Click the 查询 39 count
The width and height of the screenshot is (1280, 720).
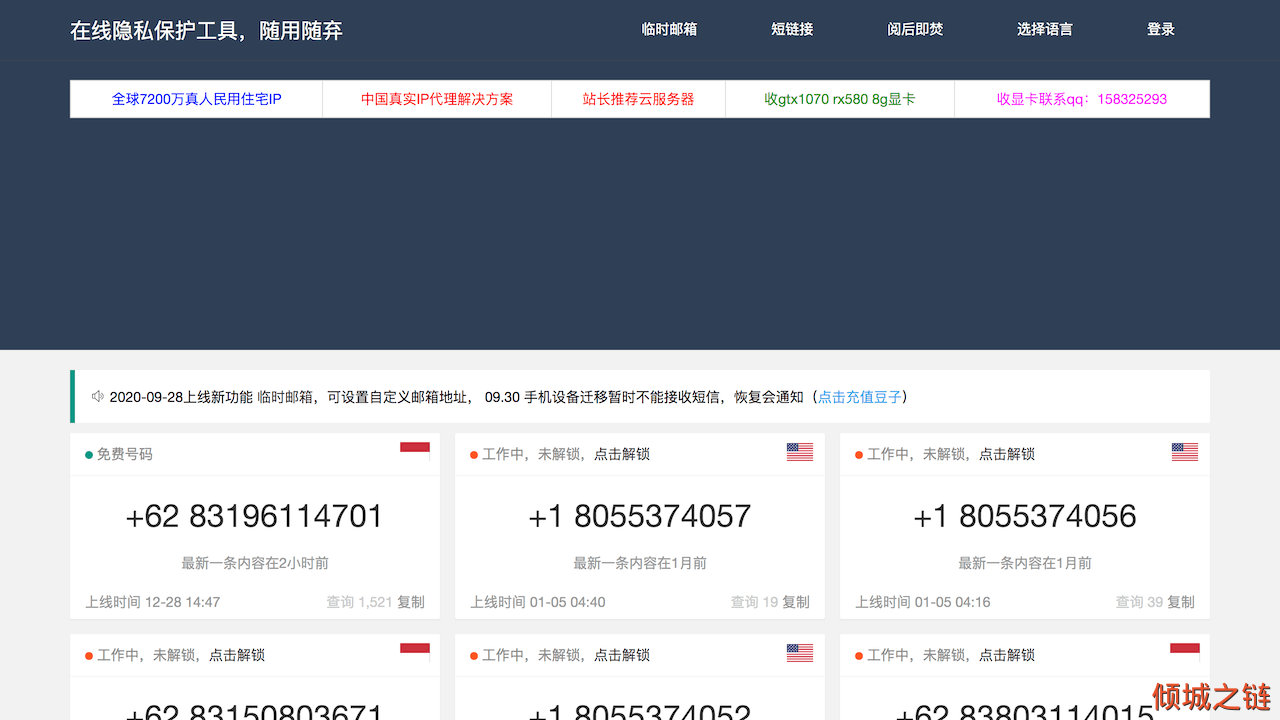pyautogui.click(x=1139, y=602)
